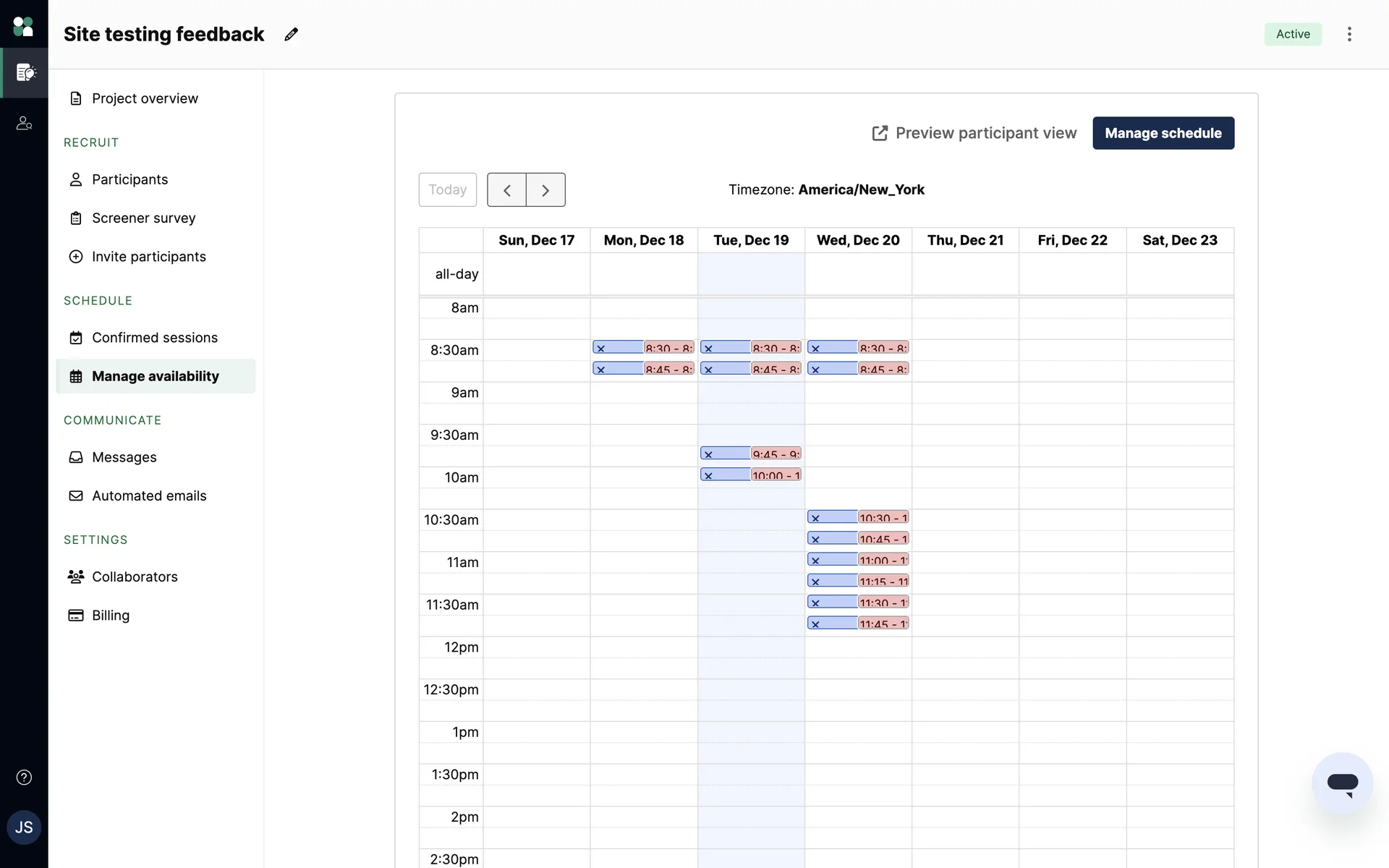
Task: Go to the next week
Action: pos(545,190)
